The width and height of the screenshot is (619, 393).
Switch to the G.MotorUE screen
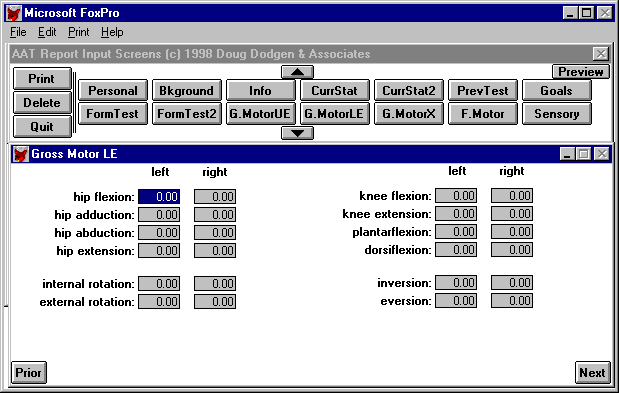pos(261,114)
